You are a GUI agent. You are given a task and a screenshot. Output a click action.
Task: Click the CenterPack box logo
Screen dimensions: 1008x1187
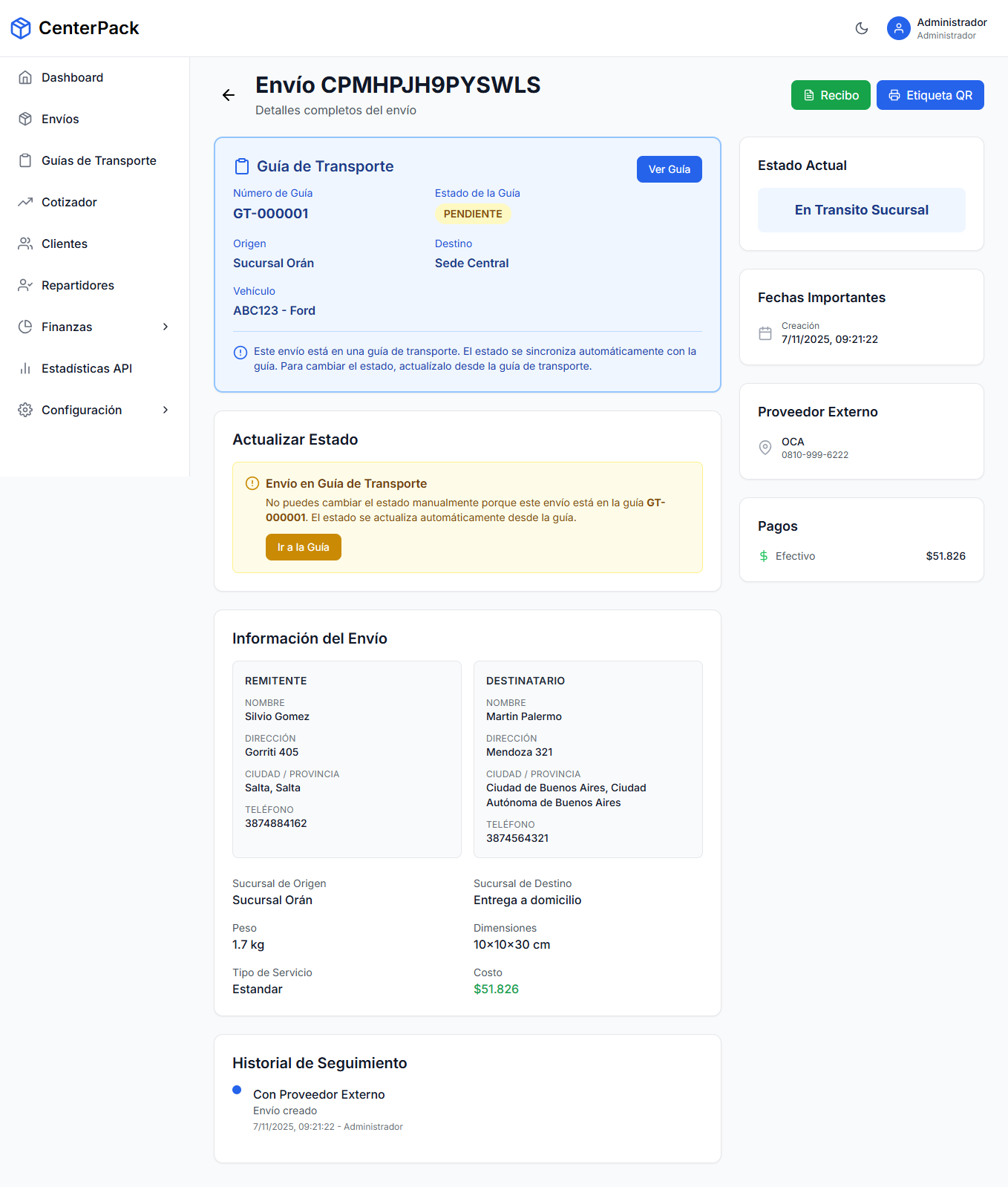pyautogui.click(x=21, y=28)
